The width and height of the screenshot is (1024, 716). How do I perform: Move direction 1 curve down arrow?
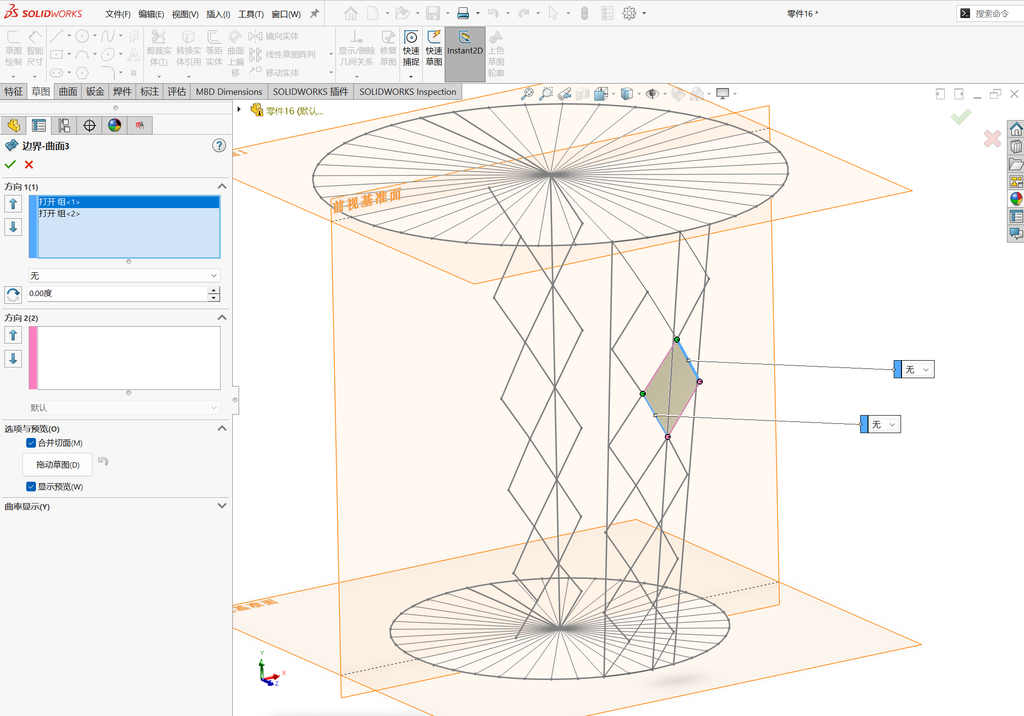13,227
